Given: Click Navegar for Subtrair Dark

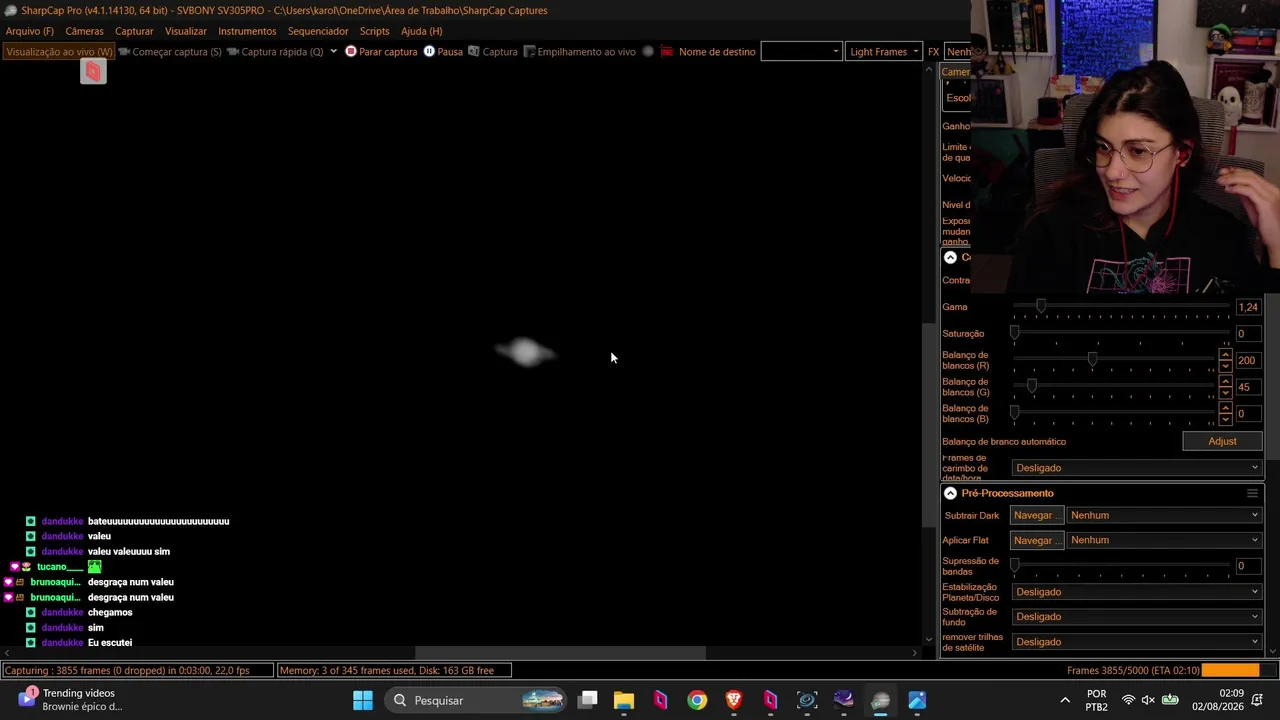Looking at the screenshot, I should [1036, 515].
